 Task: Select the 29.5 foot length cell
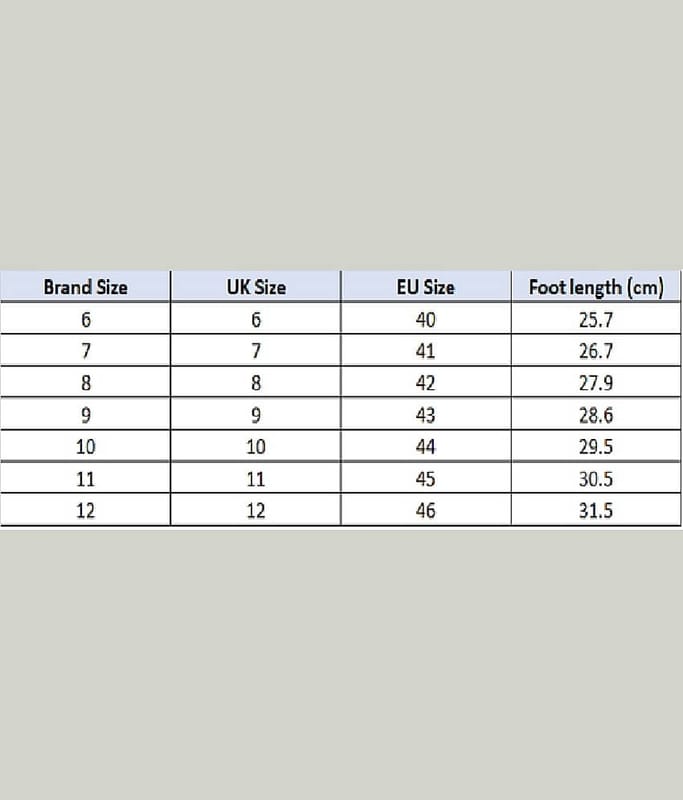point(596,447)
